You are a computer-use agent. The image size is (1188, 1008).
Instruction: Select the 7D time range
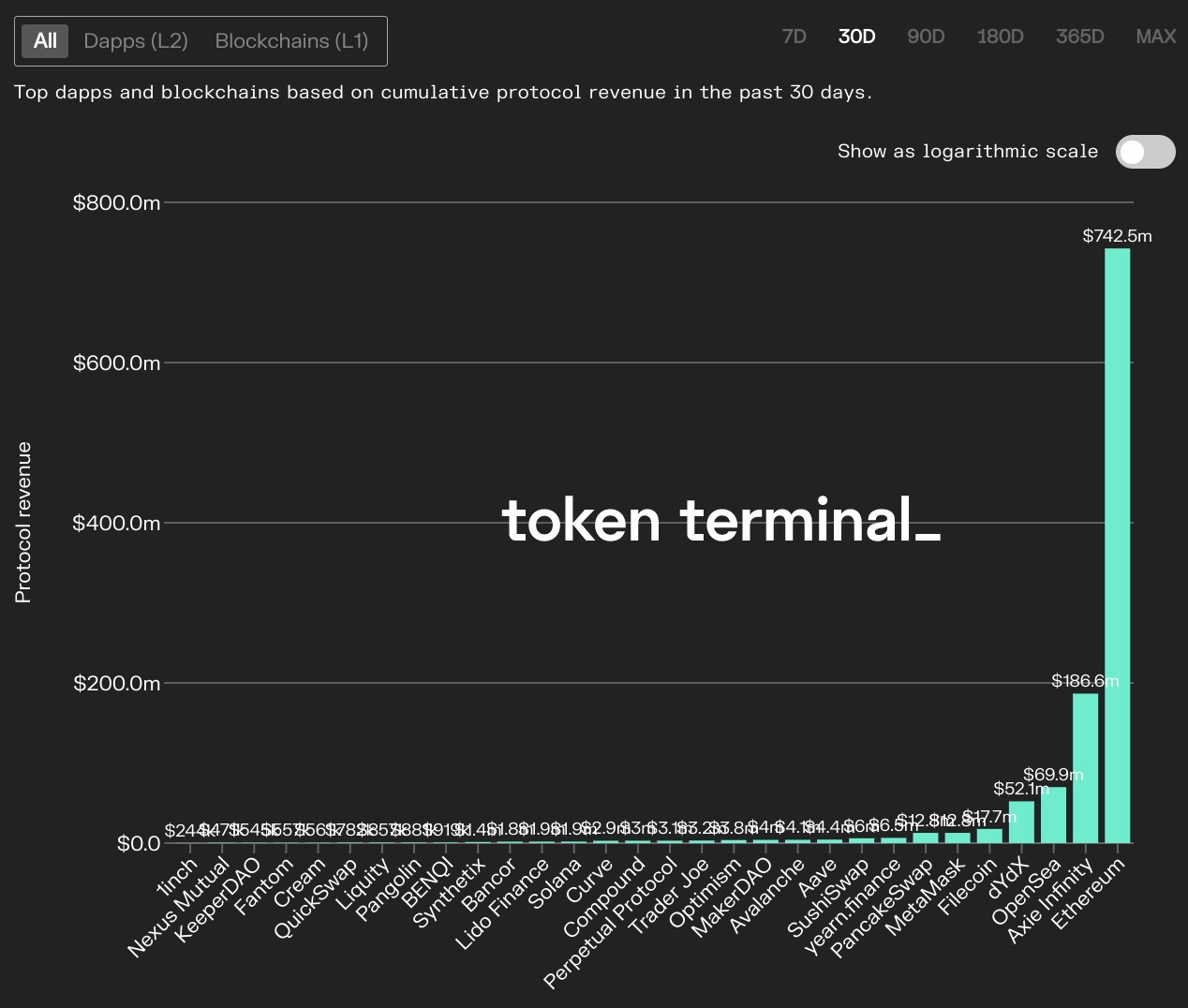coord(794,37)
